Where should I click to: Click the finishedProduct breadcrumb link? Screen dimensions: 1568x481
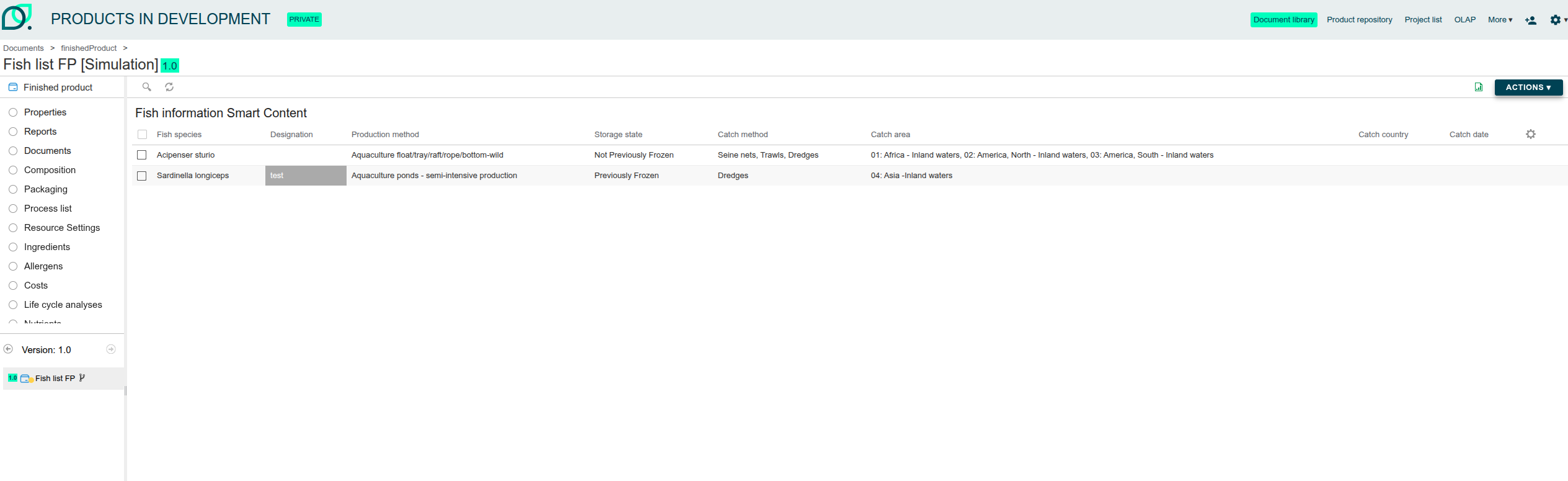[x=89, y=48]
